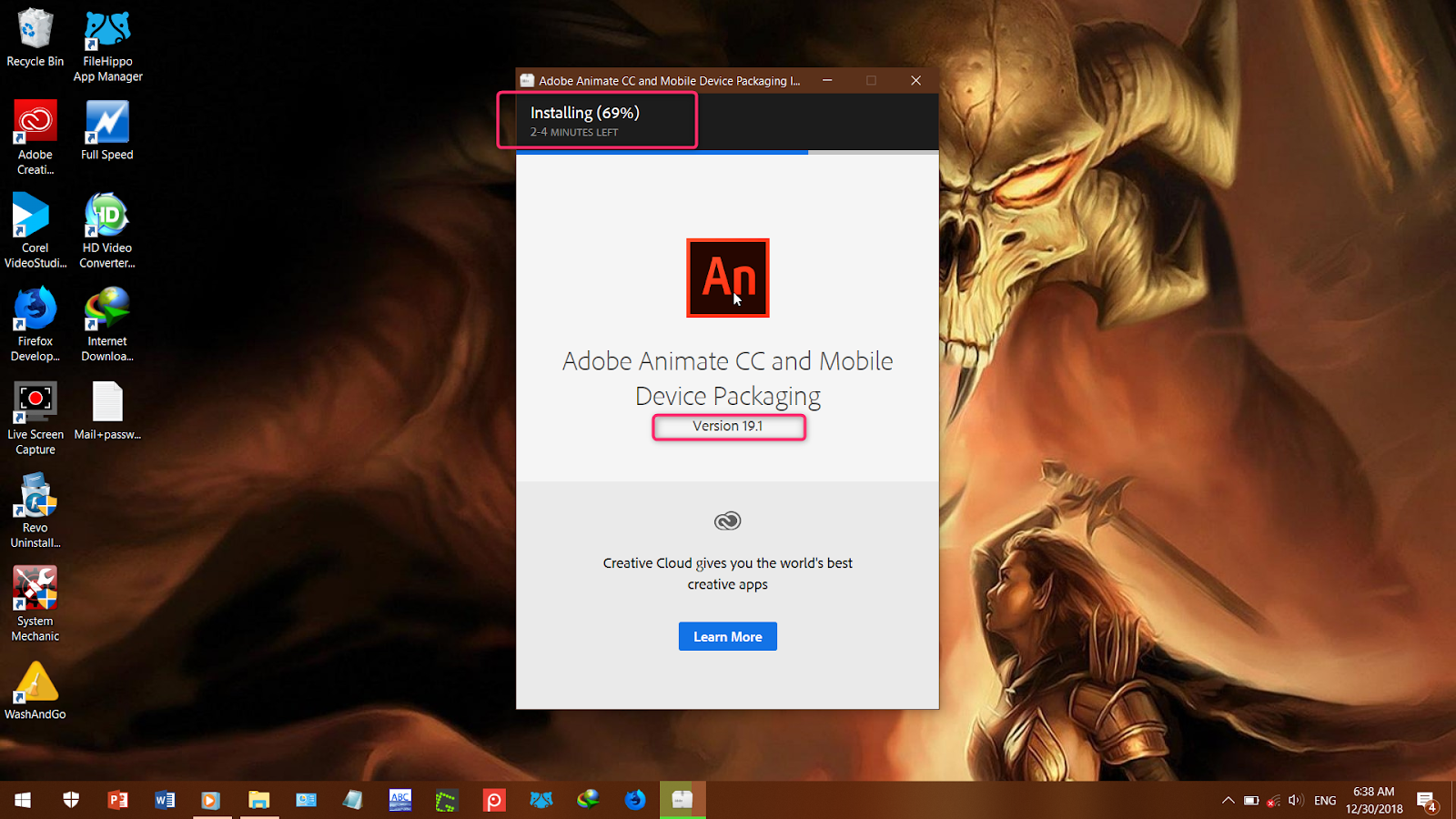Click the Animate 'An' application logo
This screenshot has height=819, width=1456.
click(728, 278)
